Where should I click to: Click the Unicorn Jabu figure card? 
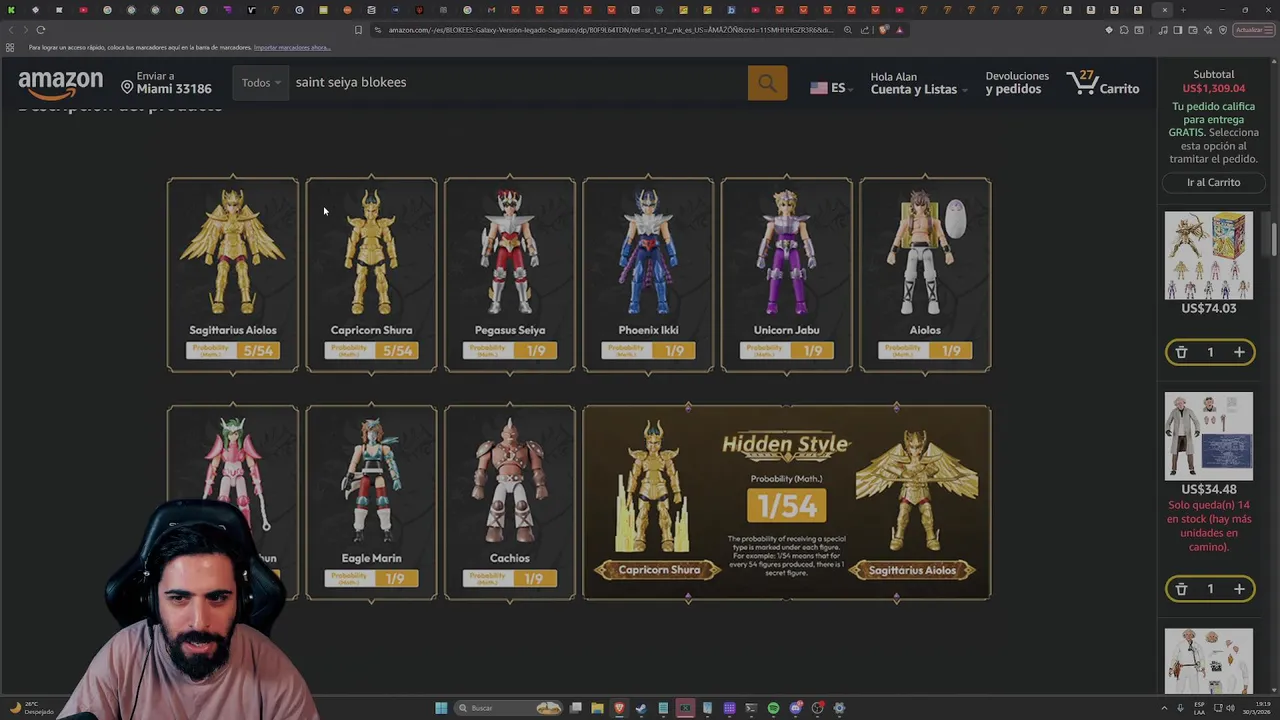[787, 275]
